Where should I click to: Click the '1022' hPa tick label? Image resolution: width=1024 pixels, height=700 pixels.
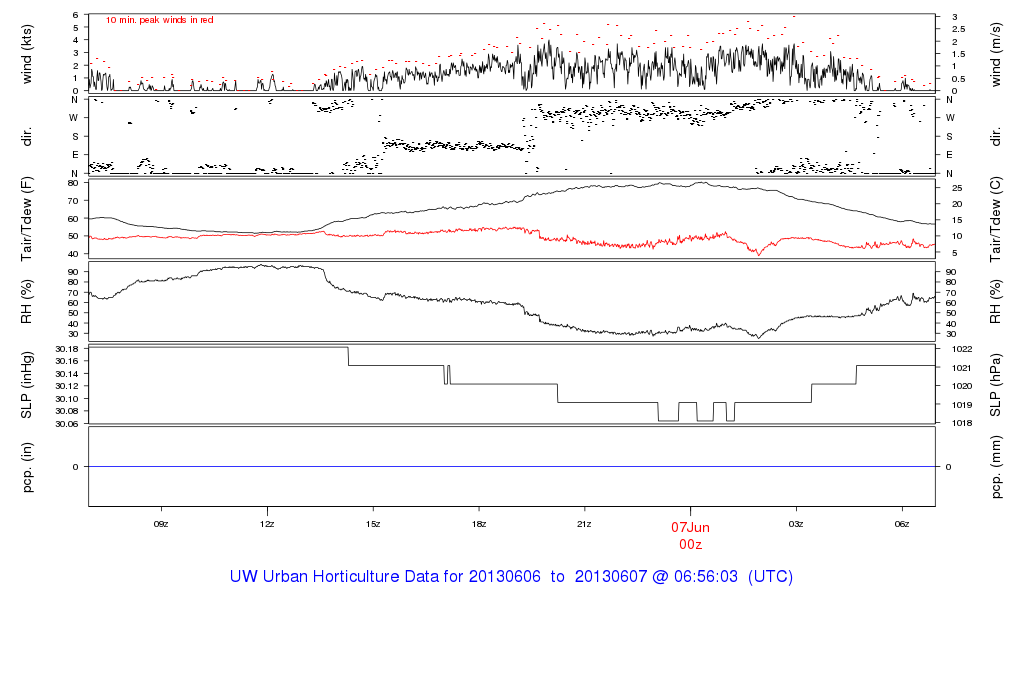(962, 349)
